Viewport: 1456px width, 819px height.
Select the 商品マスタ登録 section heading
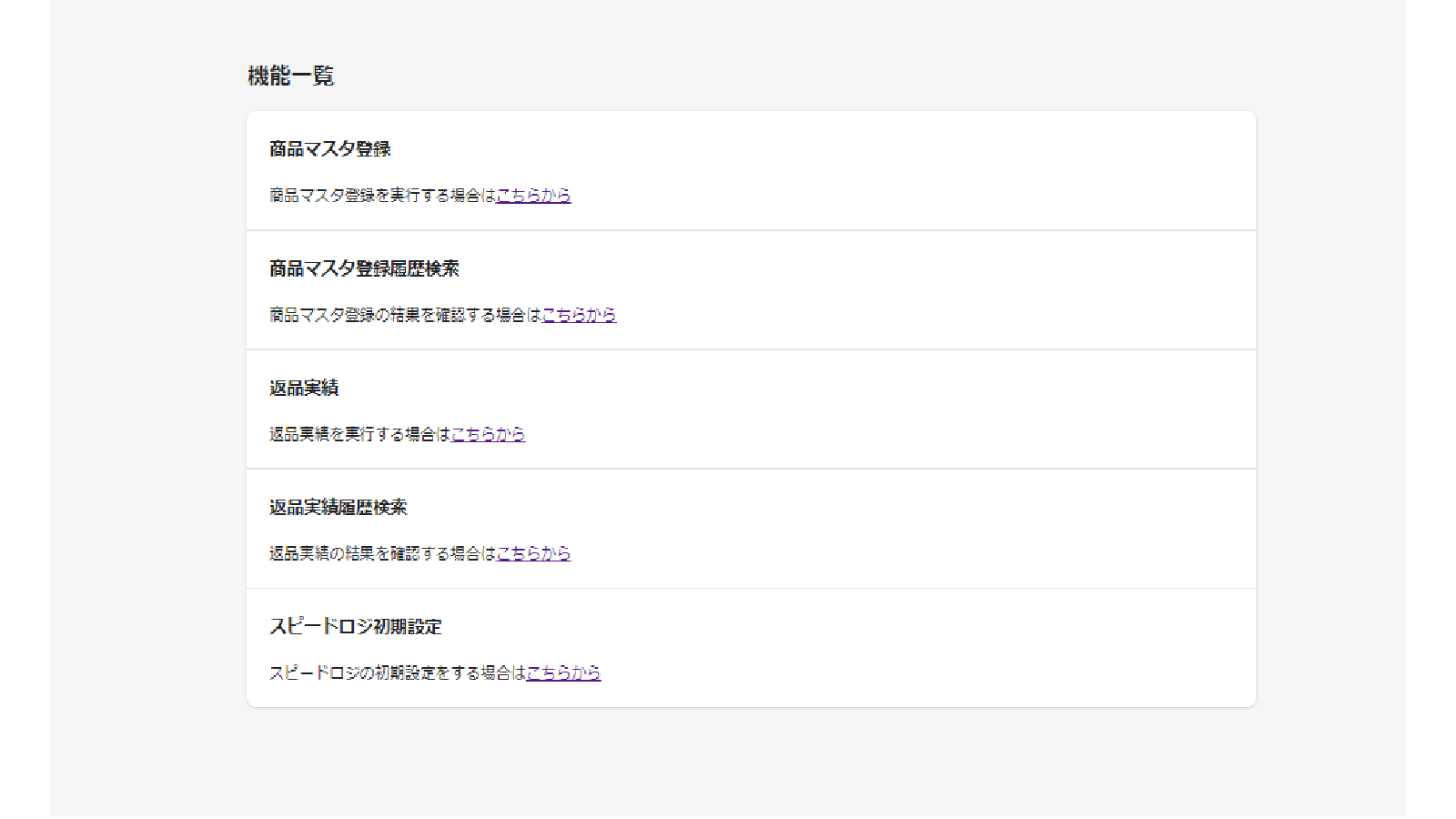pos(329,149)
